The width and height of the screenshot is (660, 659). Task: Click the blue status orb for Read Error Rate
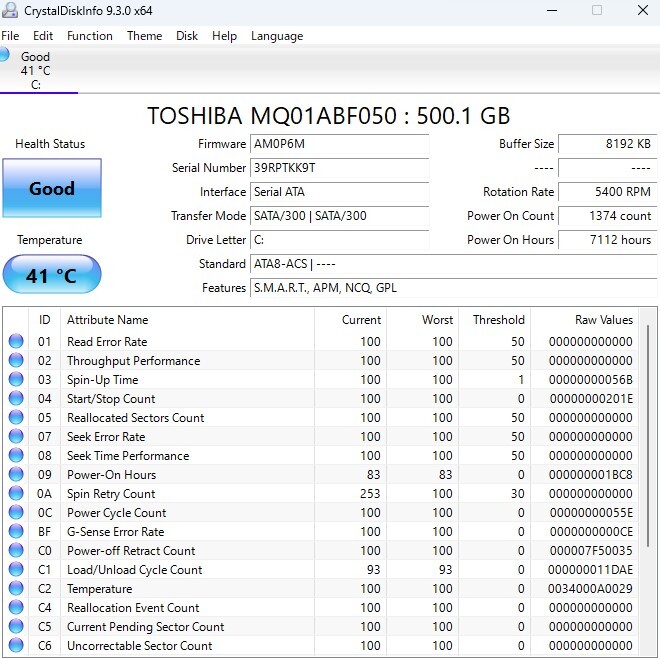(x=16, y=342)
